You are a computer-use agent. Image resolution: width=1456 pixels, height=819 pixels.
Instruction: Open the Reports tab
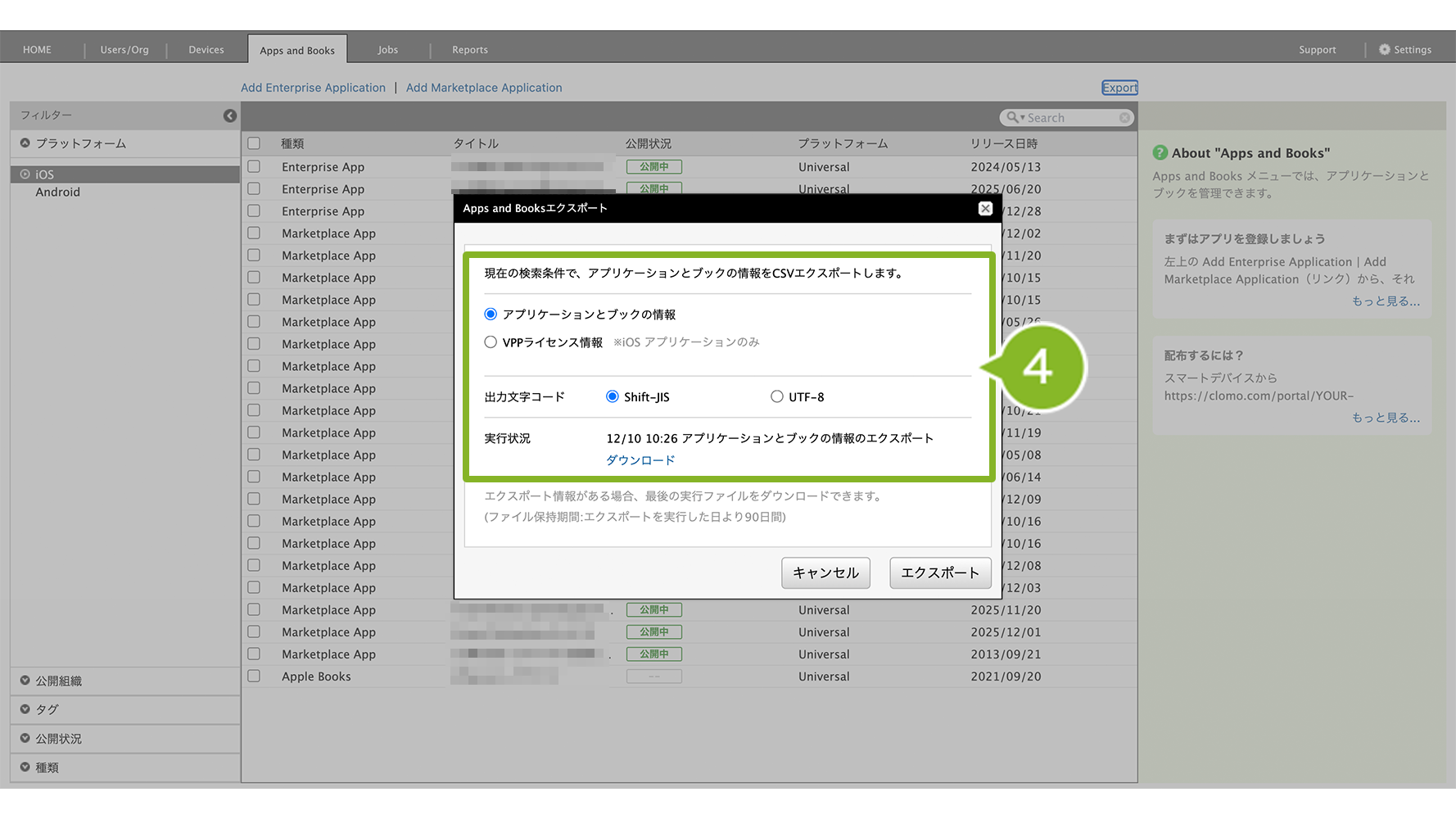tap(469, 50)
